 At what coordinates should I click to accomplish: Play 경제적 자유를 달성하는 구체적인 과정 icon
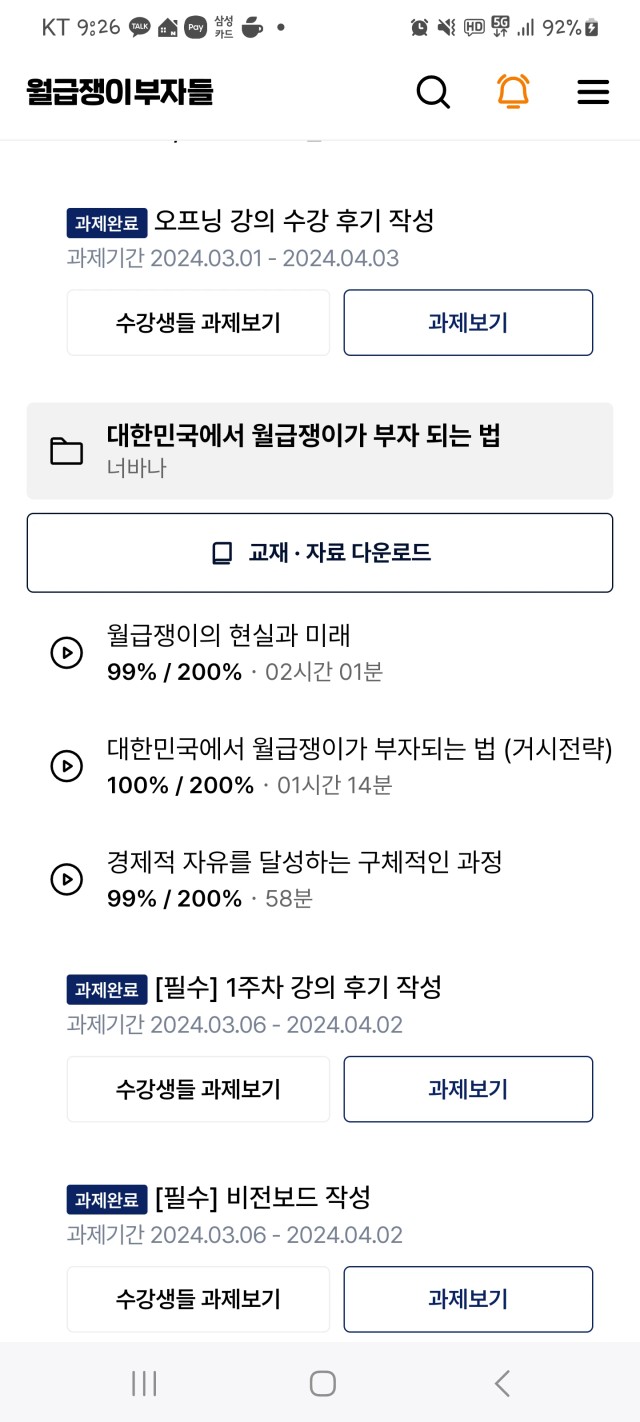coord(66,879)
